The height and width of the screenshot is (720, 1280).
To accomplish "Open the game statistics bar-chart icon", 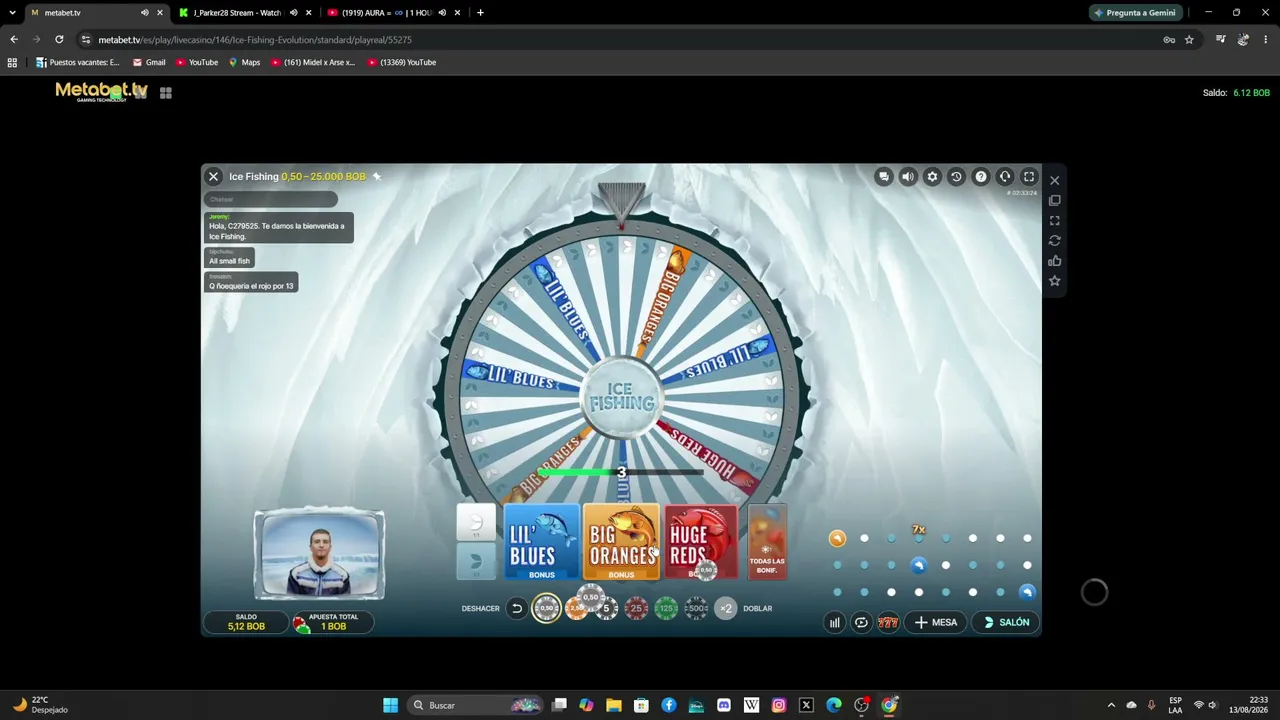I will click(x=834, y=622).
